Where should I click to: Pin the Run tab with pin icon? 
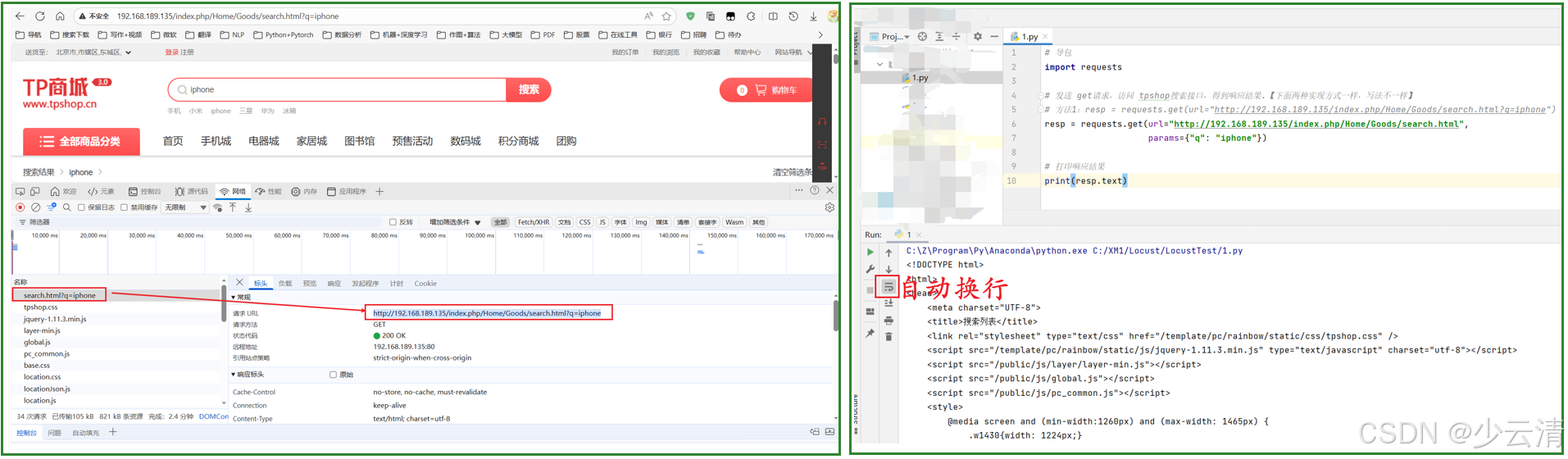coord(870,334)
